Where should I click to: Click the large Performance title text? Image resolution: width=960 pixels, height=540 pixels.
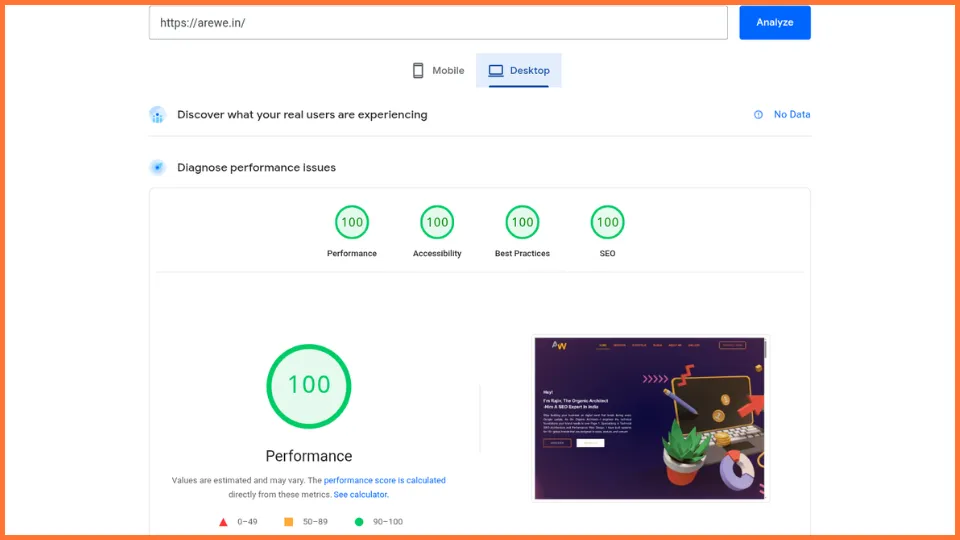(x=309, y=456)
